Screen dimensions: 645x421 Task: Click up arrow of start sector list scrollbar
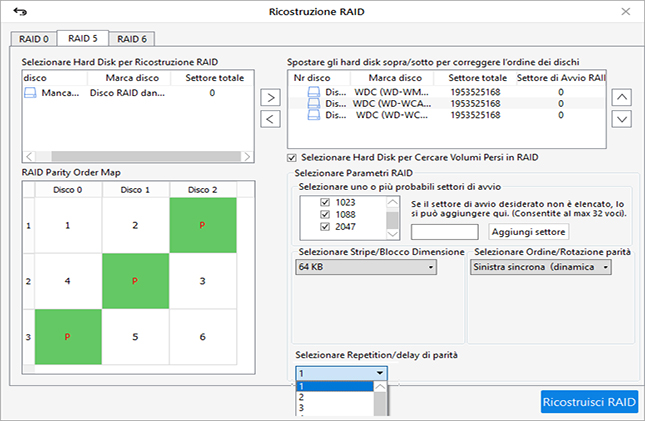point(393,202)
